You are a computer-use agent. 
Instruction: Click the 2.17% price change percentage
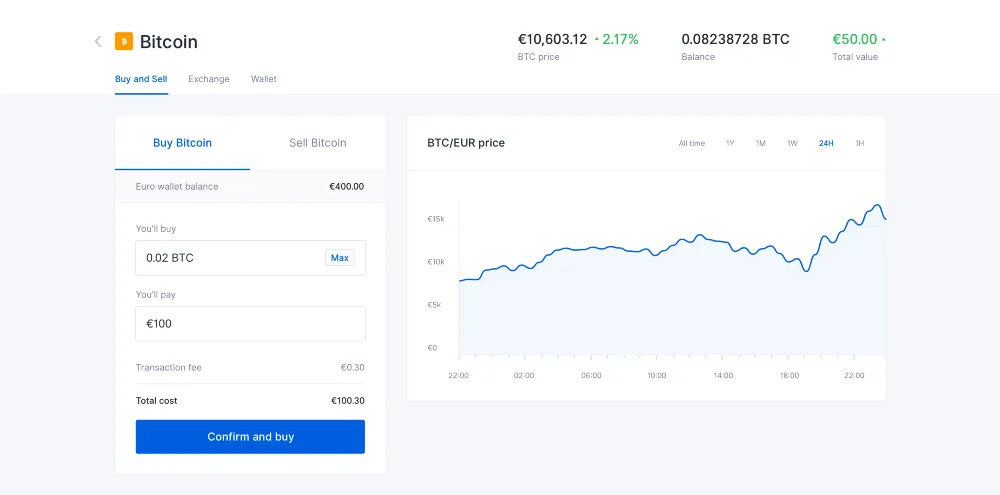621,40
